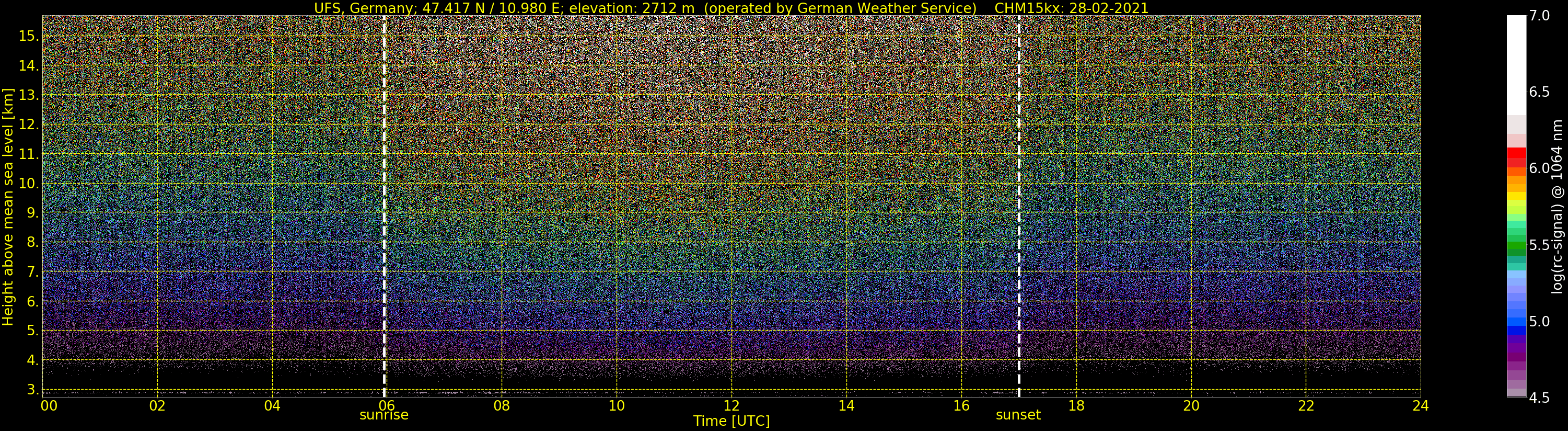
Task: Click the 'Time [UTC]' axis label
Action: point(731,421)
